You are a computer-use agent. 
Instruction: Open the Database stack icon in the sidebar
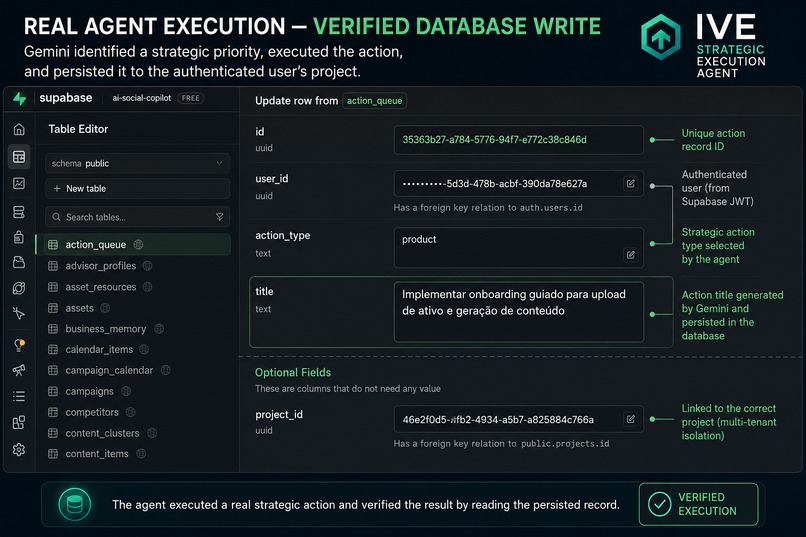(19, 212)
